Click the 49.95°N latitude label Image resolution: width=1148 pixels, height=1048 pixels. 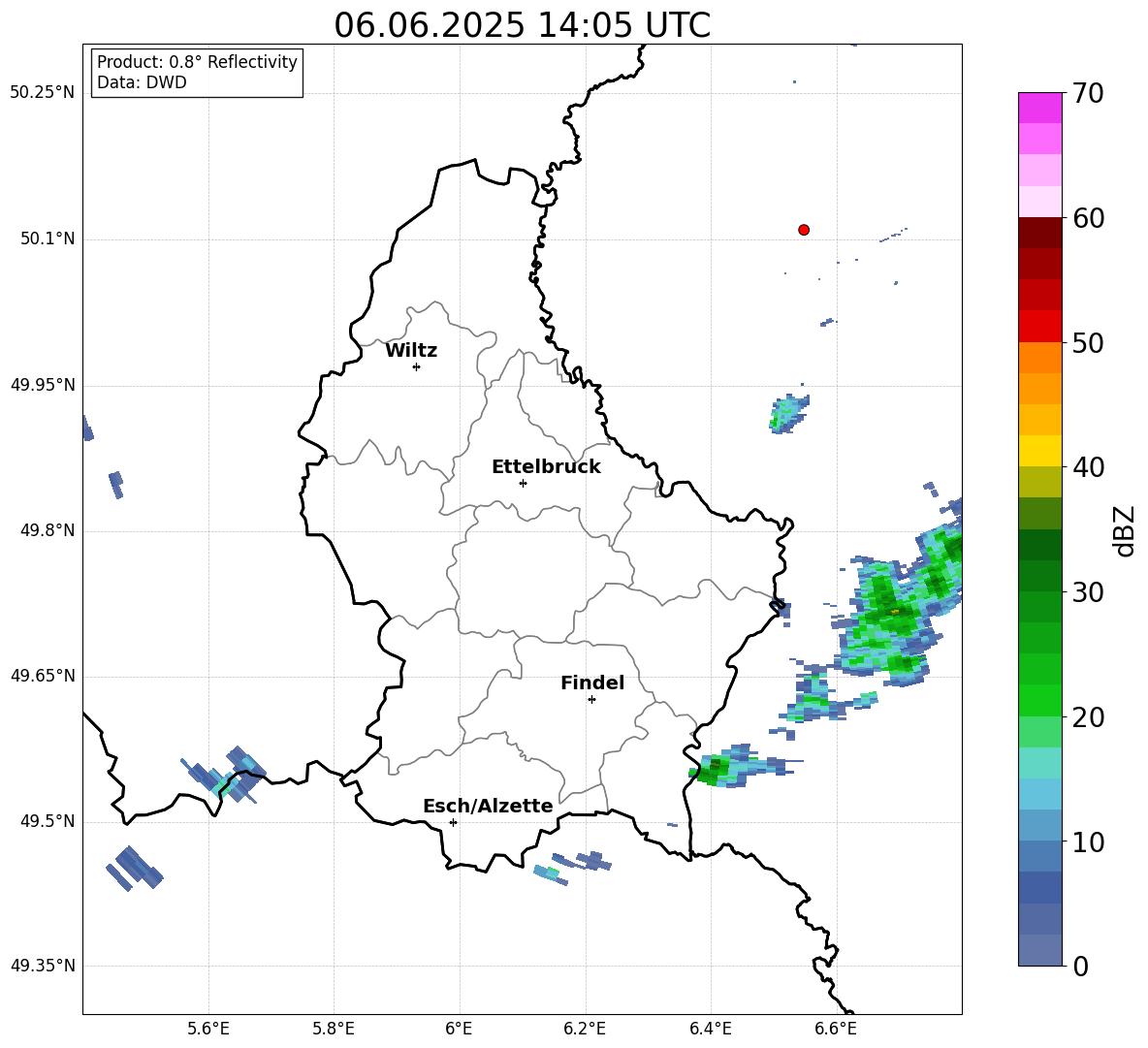pyautogui.click(x=43, y=385)
